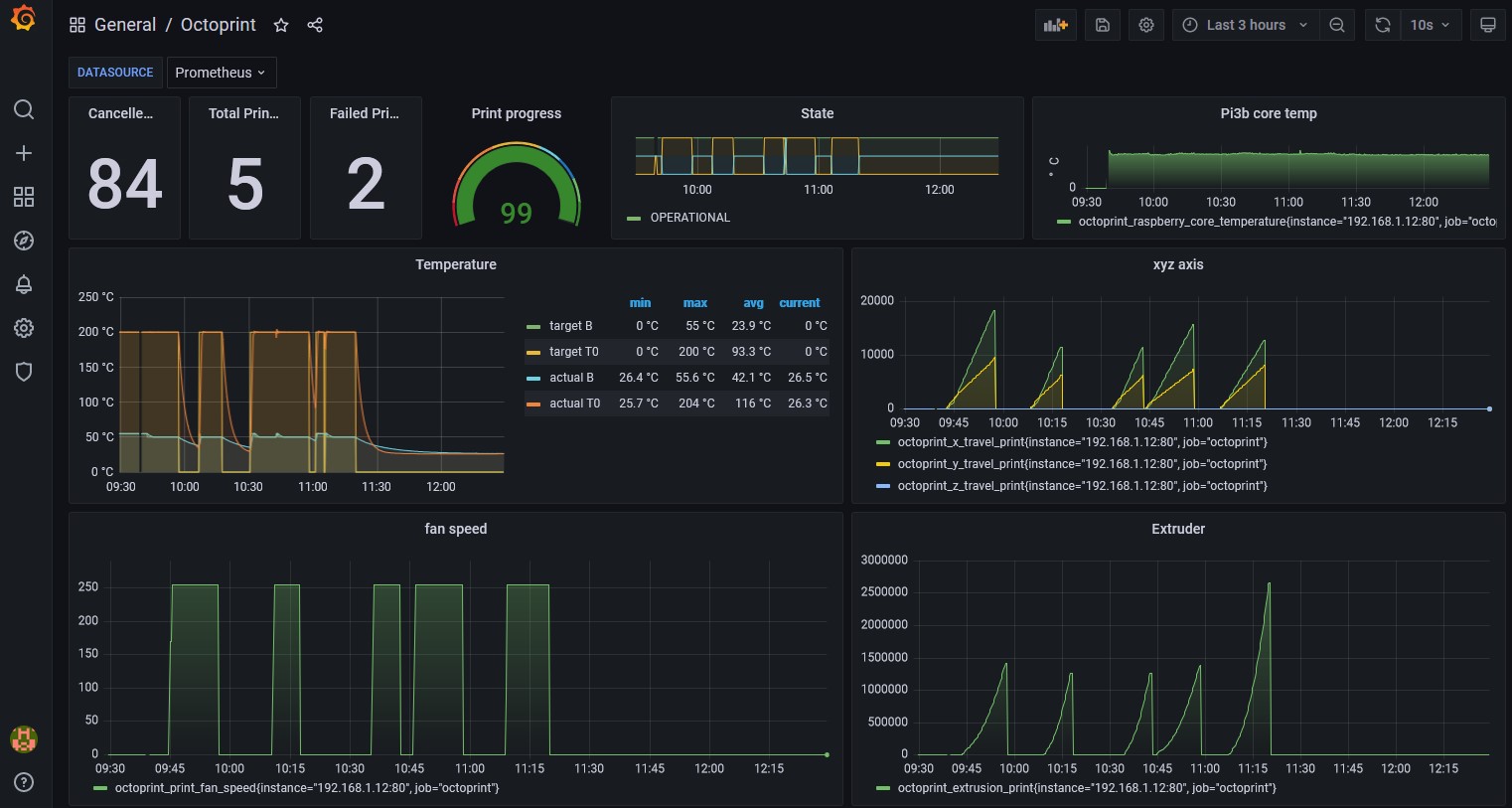Open the Last 3 hours time picker
The height and width of the screenshot is (808, 1512).
point(1246,25)
